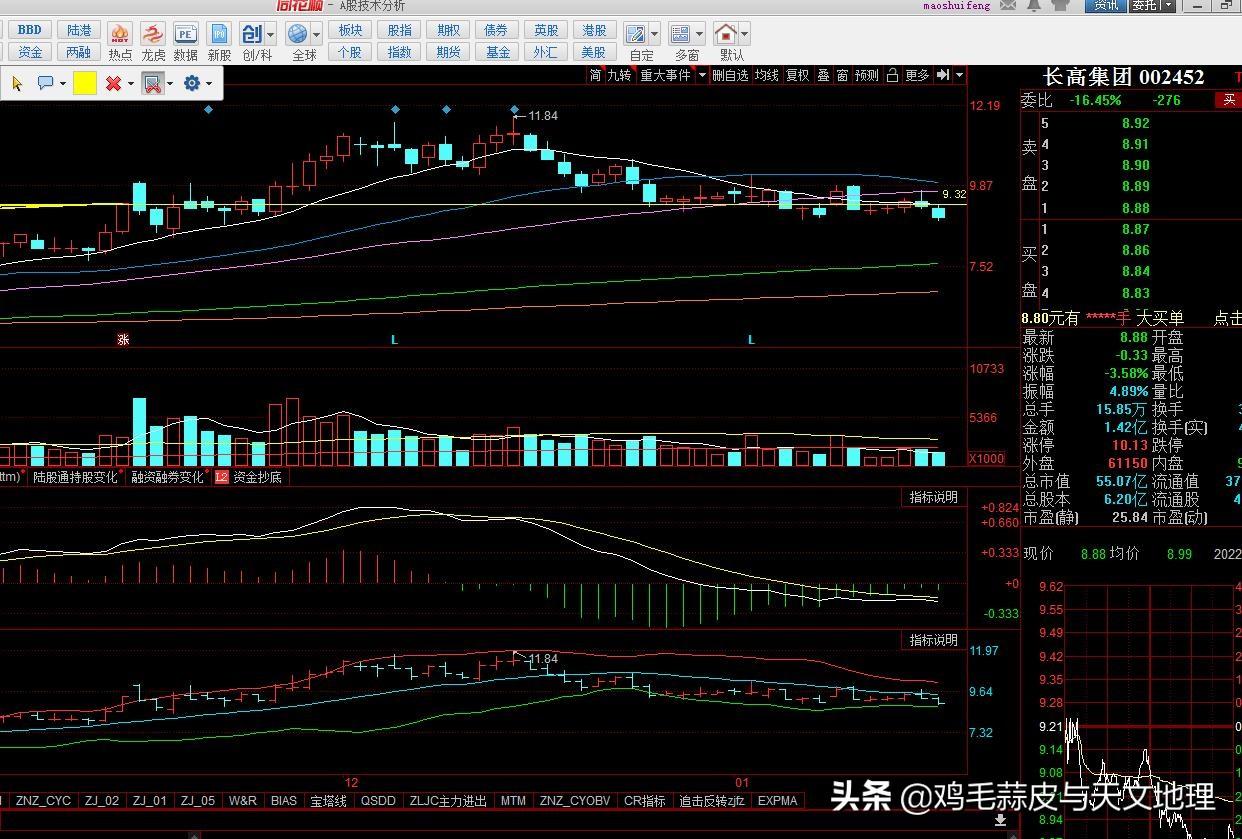The width and height of the screenshot is (1242, 839).
Task: Click the 删自选 remove-from-watchlist button
Action: click(x=730, y=75)
